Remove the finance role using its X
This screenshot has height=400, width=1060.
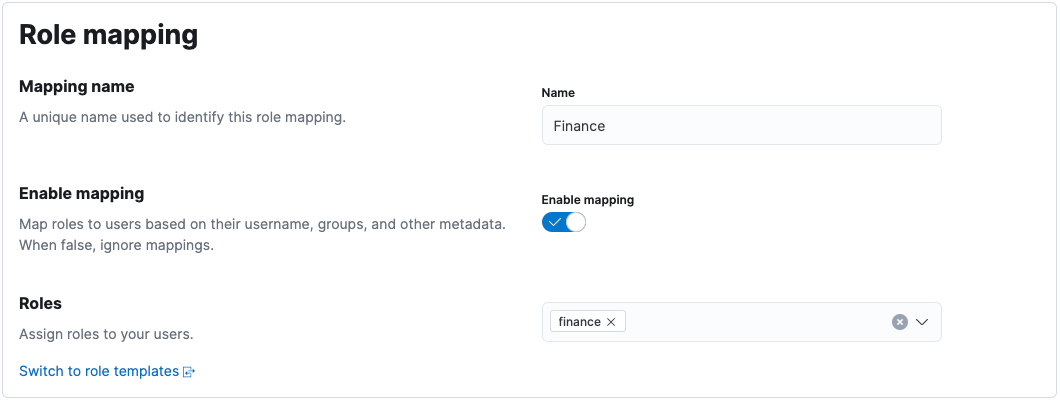[x=611, y=322]
